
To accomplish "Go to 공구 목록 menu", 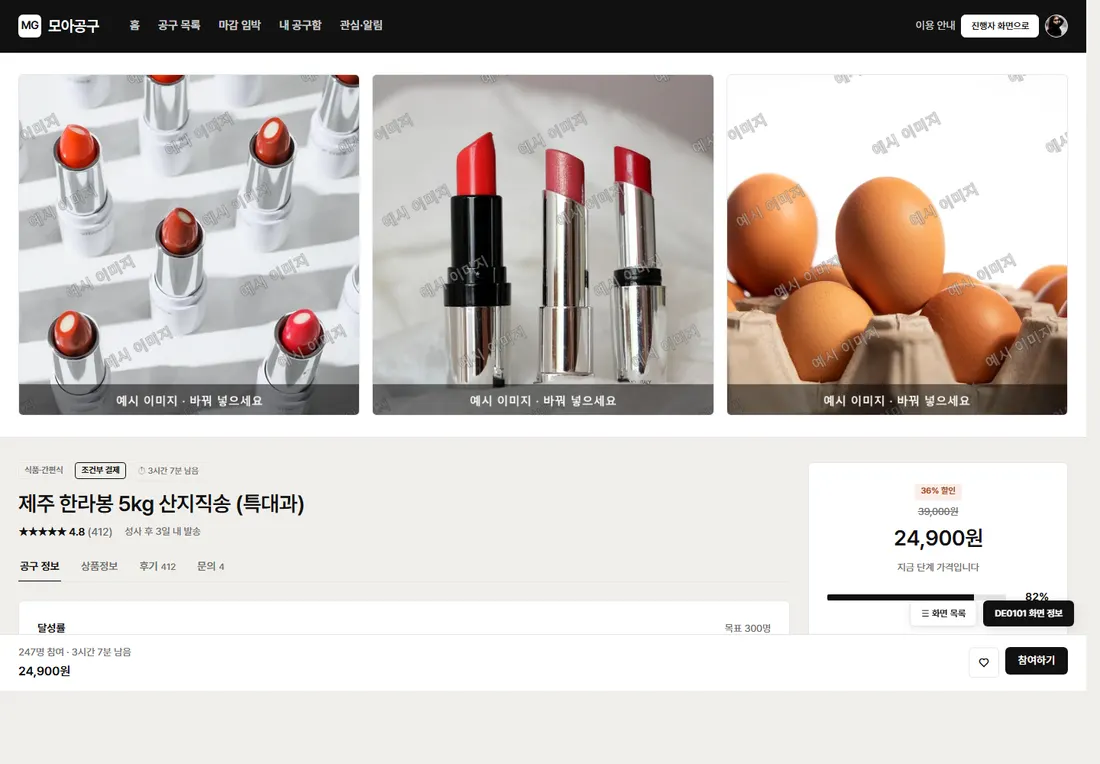I will [179, 25].
